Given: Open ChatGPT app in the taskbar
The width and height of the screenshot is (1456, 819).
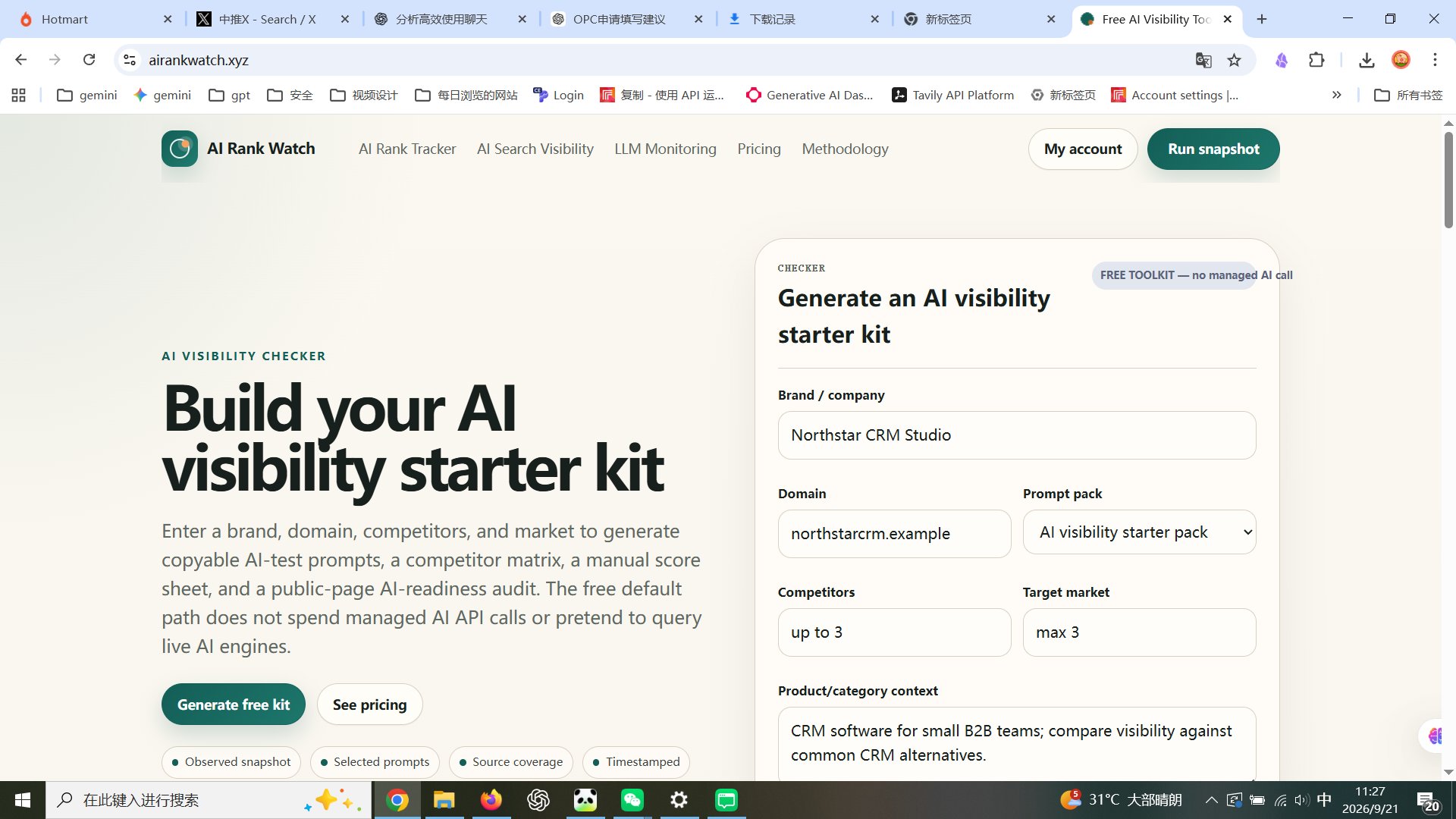Looking at the screenshot, I should tap(538, 800).
